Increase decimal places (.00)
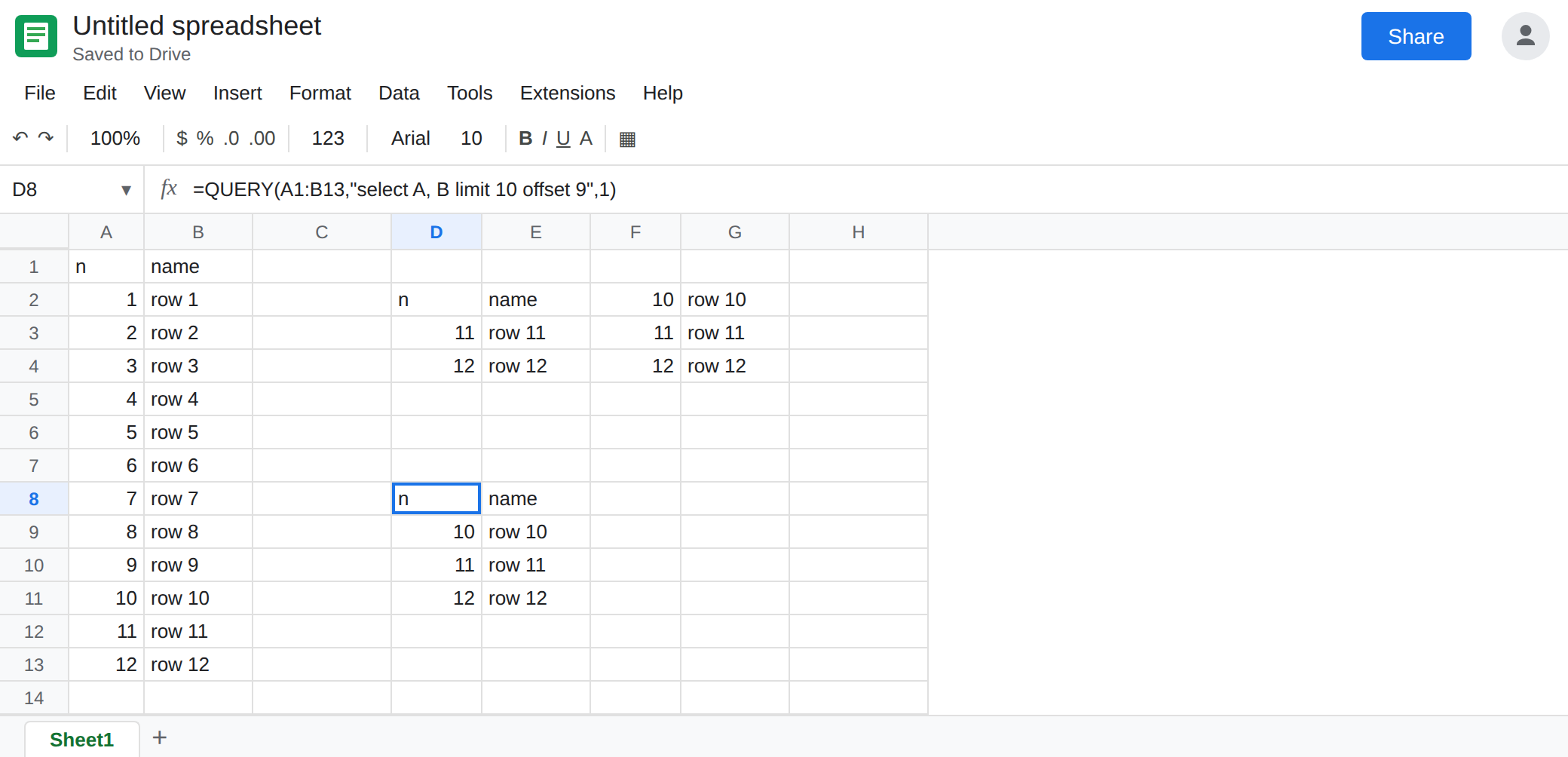Image resolution: width=1568 pixels, height=757 pixels. pos(262,138)
